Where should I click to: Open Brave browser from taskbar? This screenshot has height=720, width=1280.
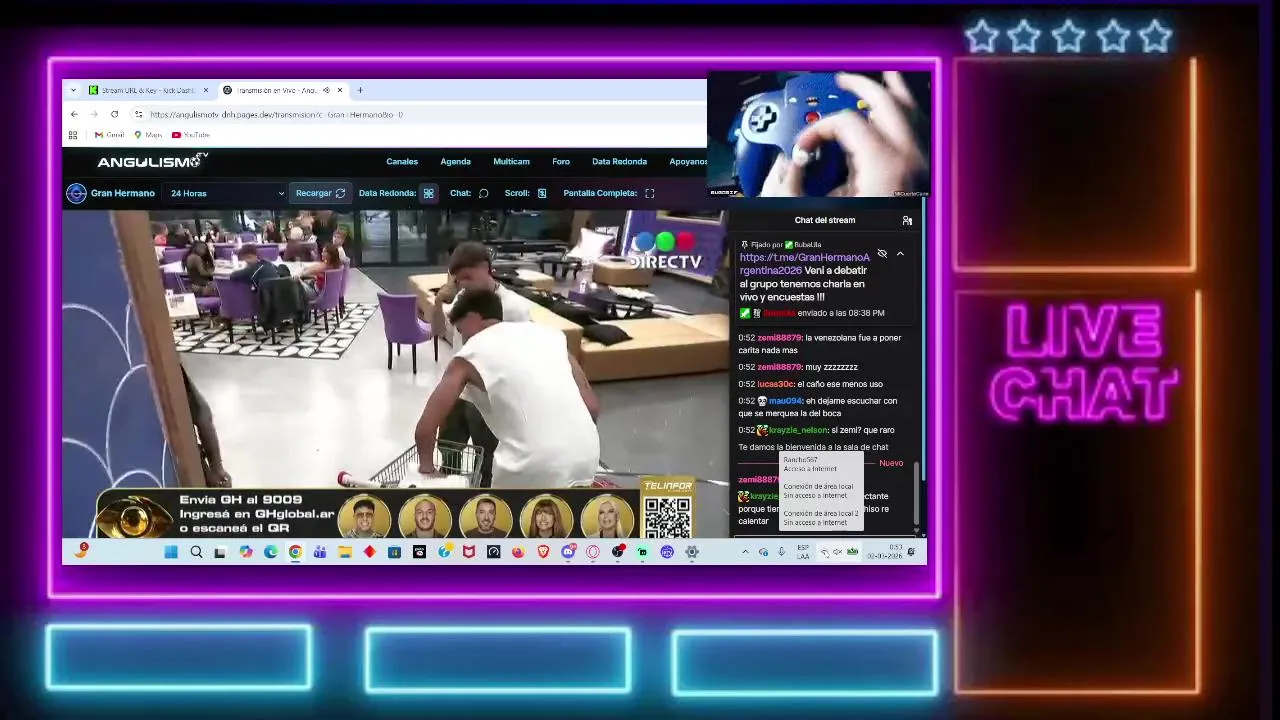(x=543, y=552)
